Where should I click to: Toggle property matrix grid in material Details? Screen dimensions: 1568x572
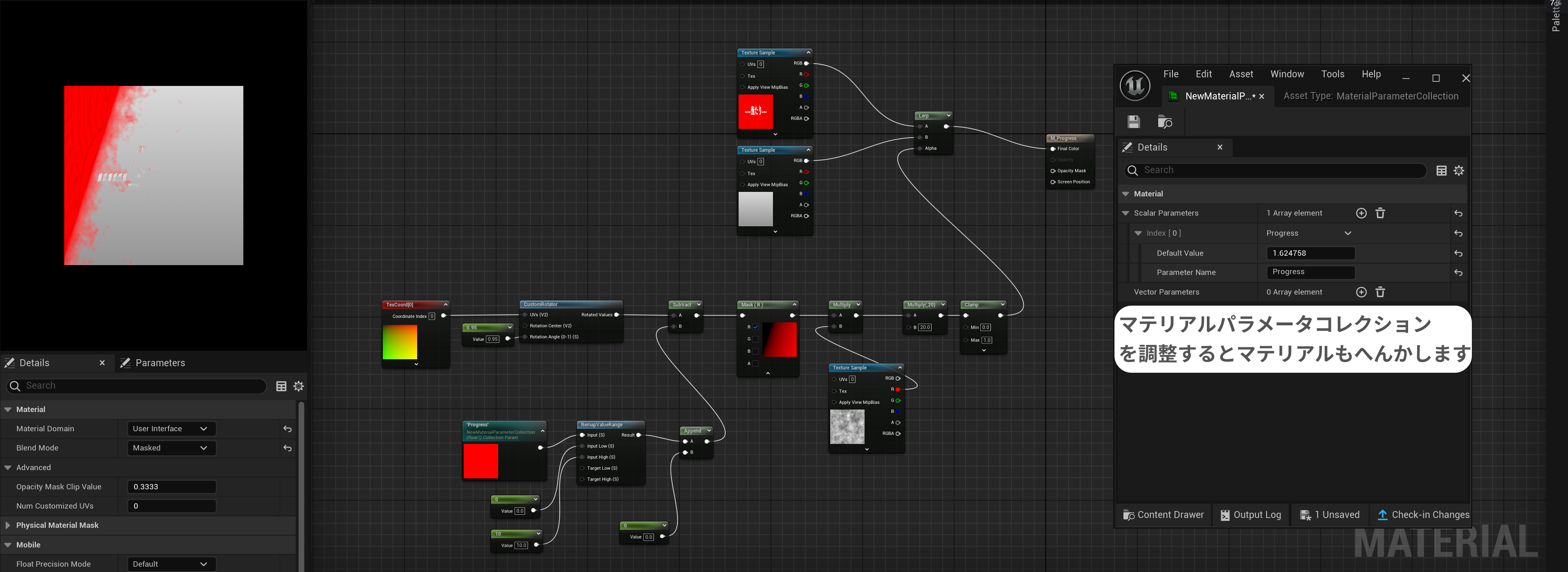pyautogui.click(x=281, y=386)
